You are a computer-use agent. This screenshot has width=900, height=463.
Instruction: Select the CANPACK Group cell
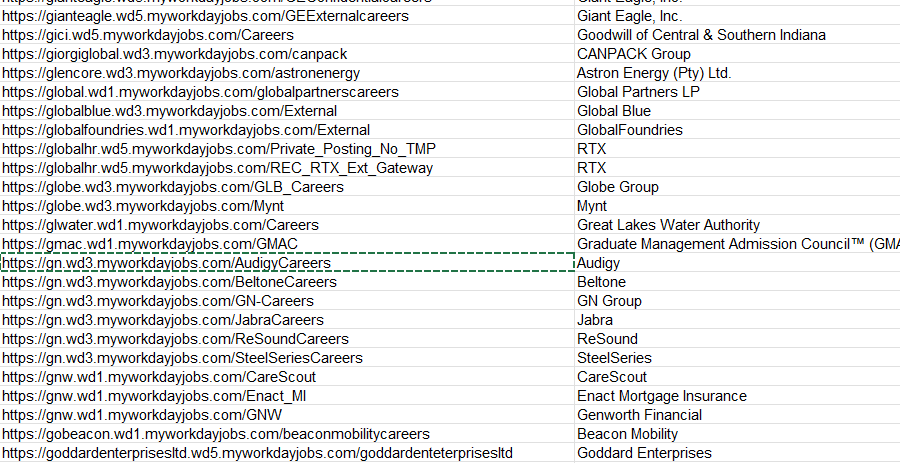click(x=737, y=54)
